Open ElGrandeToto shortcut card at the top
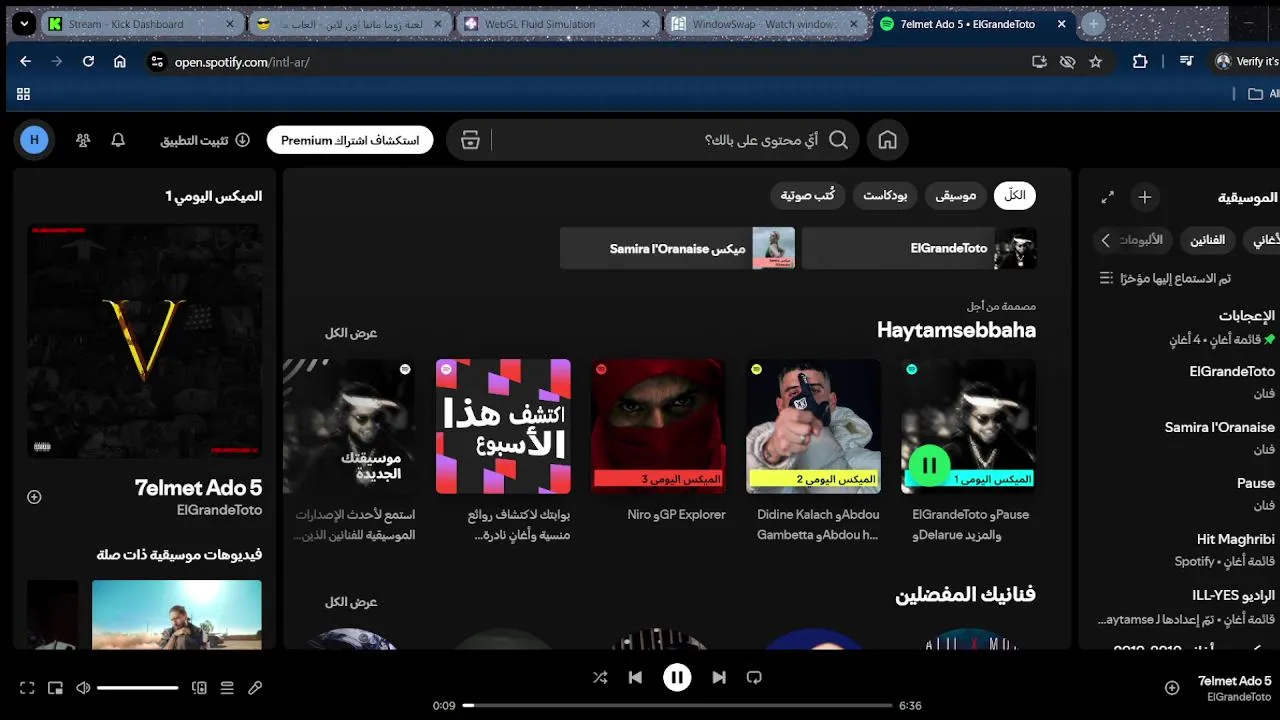The image size is (1280, 720). point(919,248)
